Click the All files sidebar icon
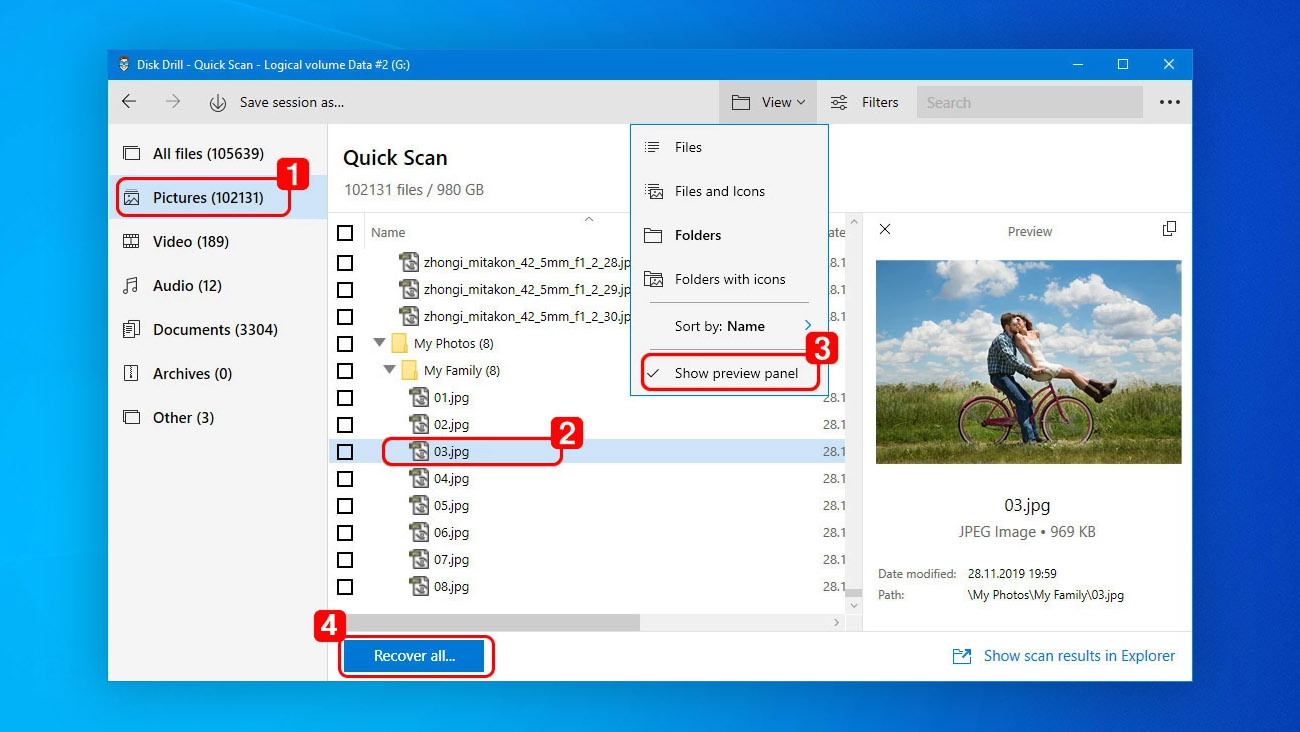Image resolution: width=1300 pixels, height=732 pixels. click(131, 154)
